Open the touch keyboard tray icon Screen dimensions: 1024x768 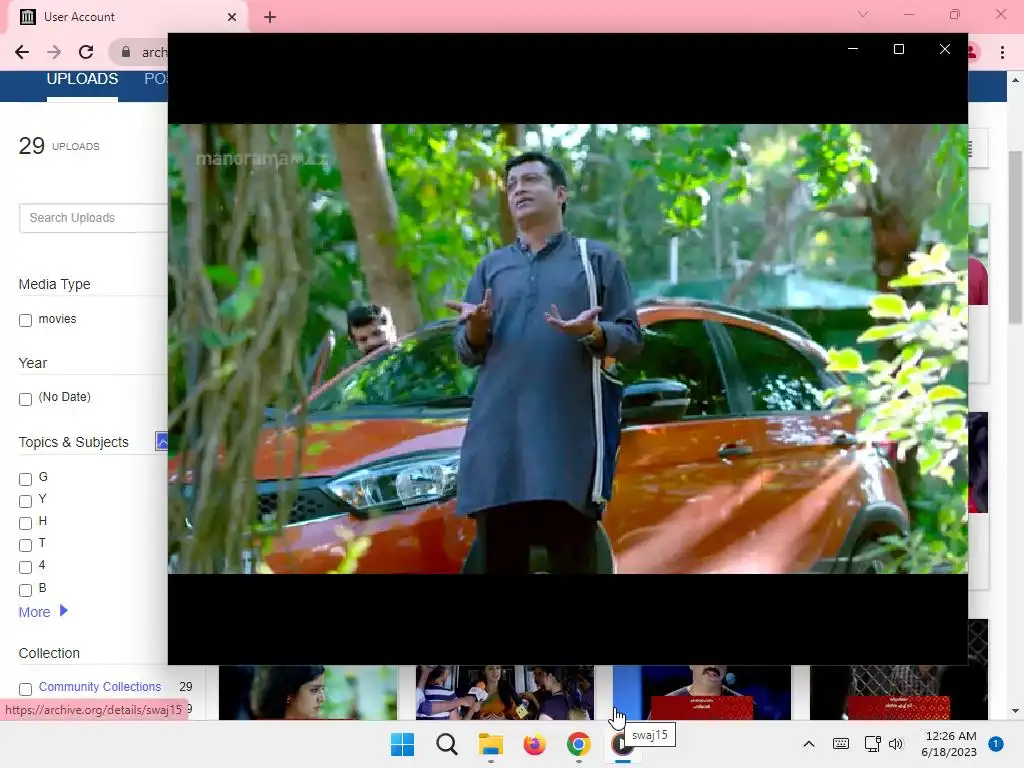coord(840,744)
